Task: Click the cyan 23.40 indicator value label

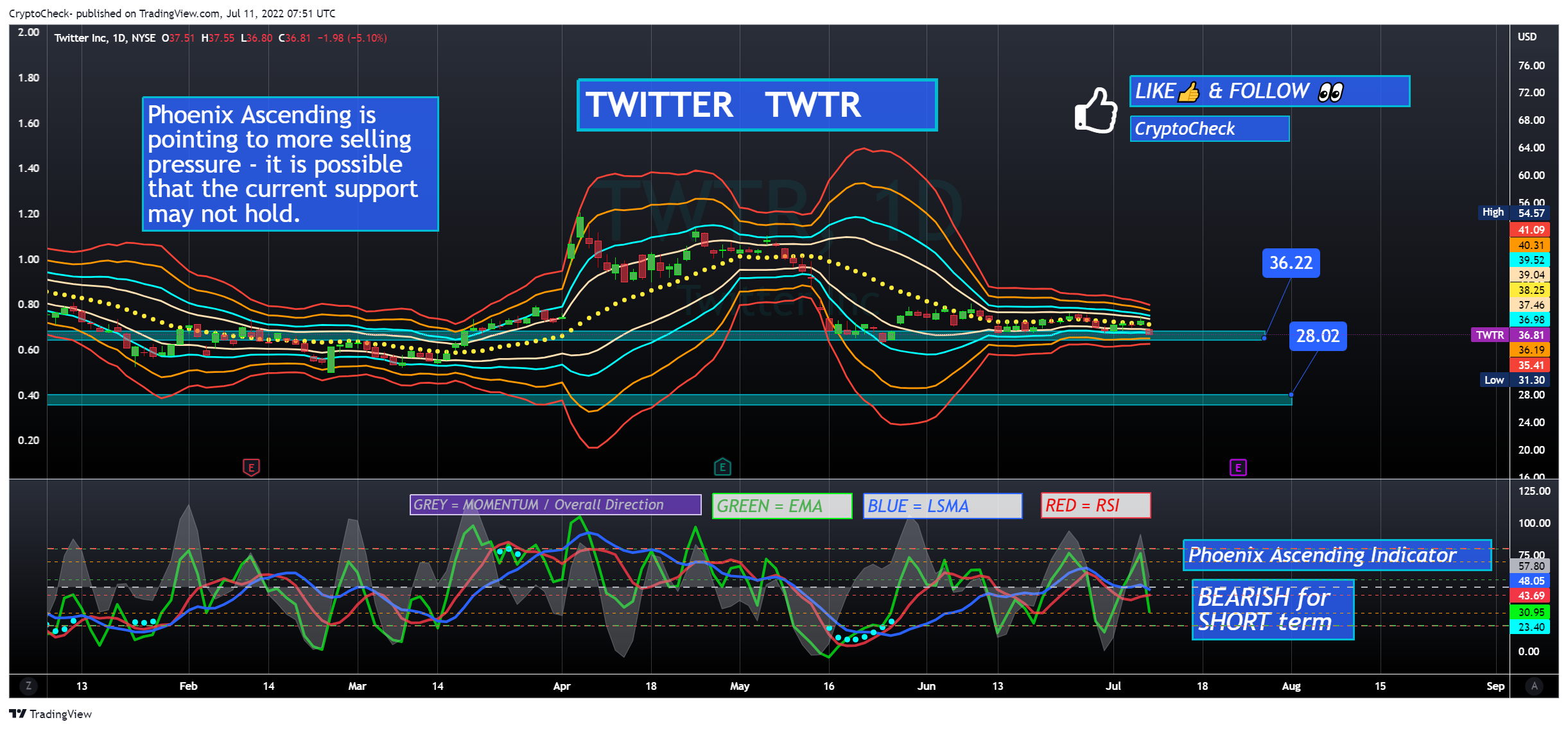Action: [1531, 627]
